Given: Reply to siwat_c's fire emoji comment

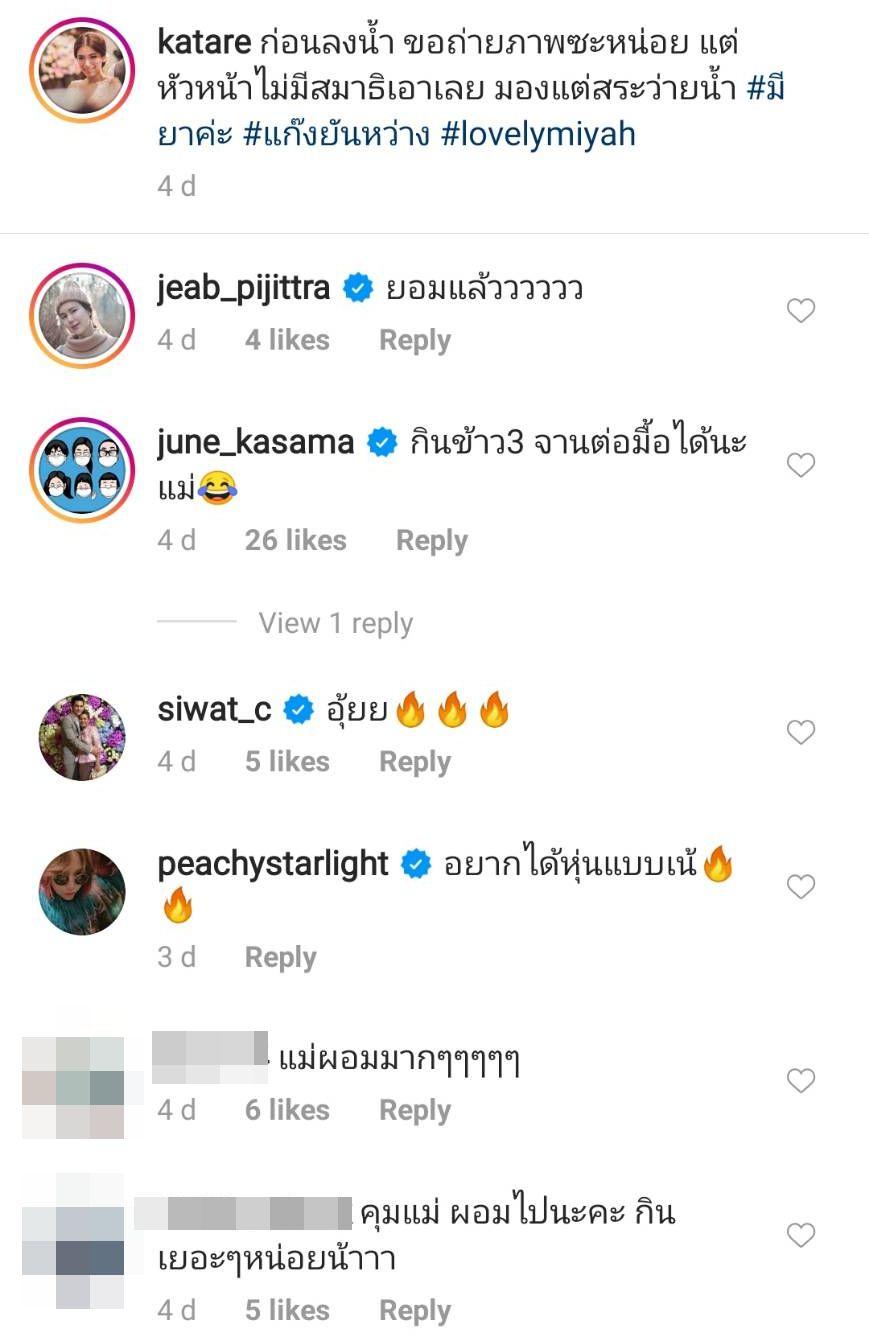Looking at the screenshot, I should [x=415, y=763].
